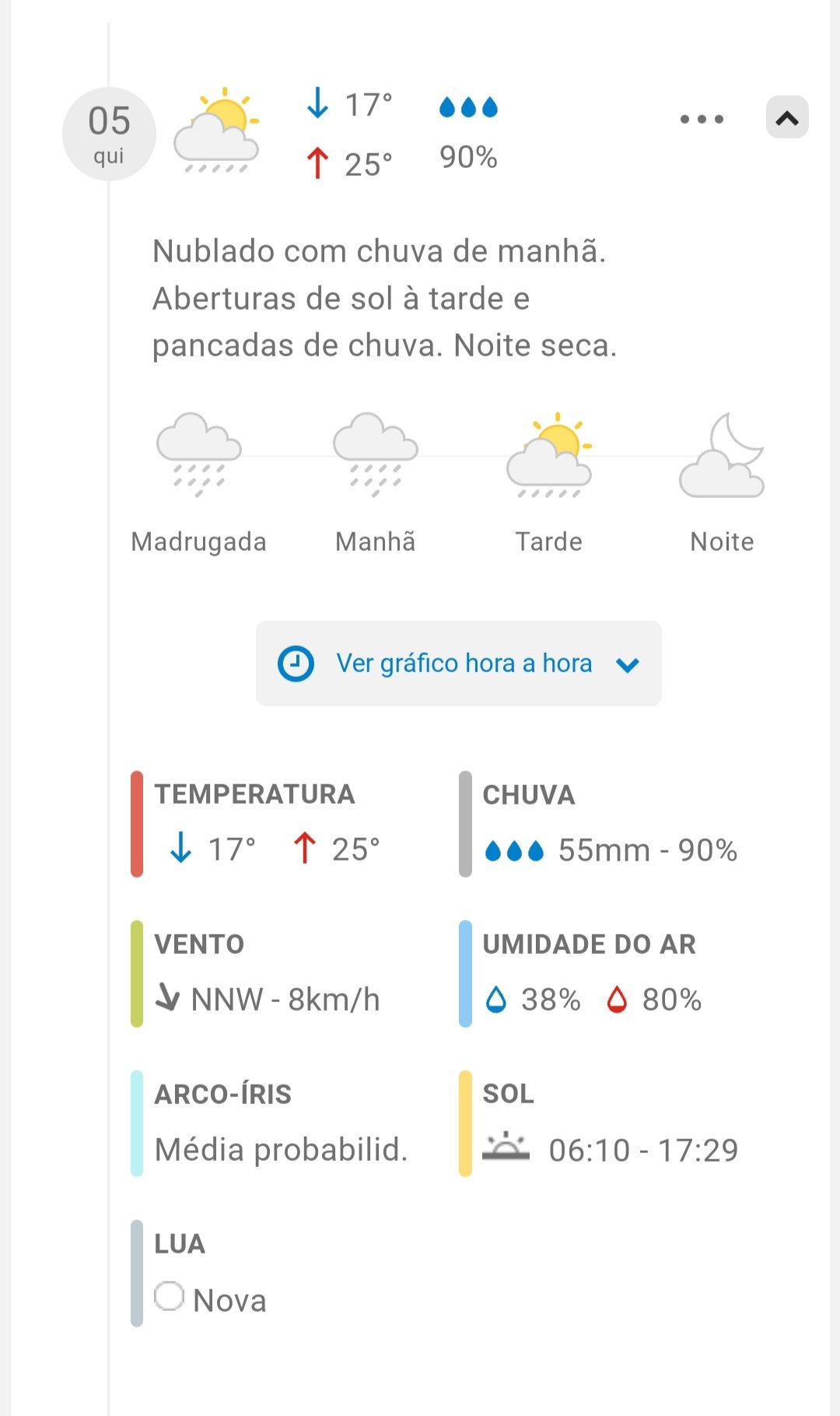Click the ARCO-ÍRIS probability card
This screenshot has height=1416, width=840.
tap(280, 1123)
